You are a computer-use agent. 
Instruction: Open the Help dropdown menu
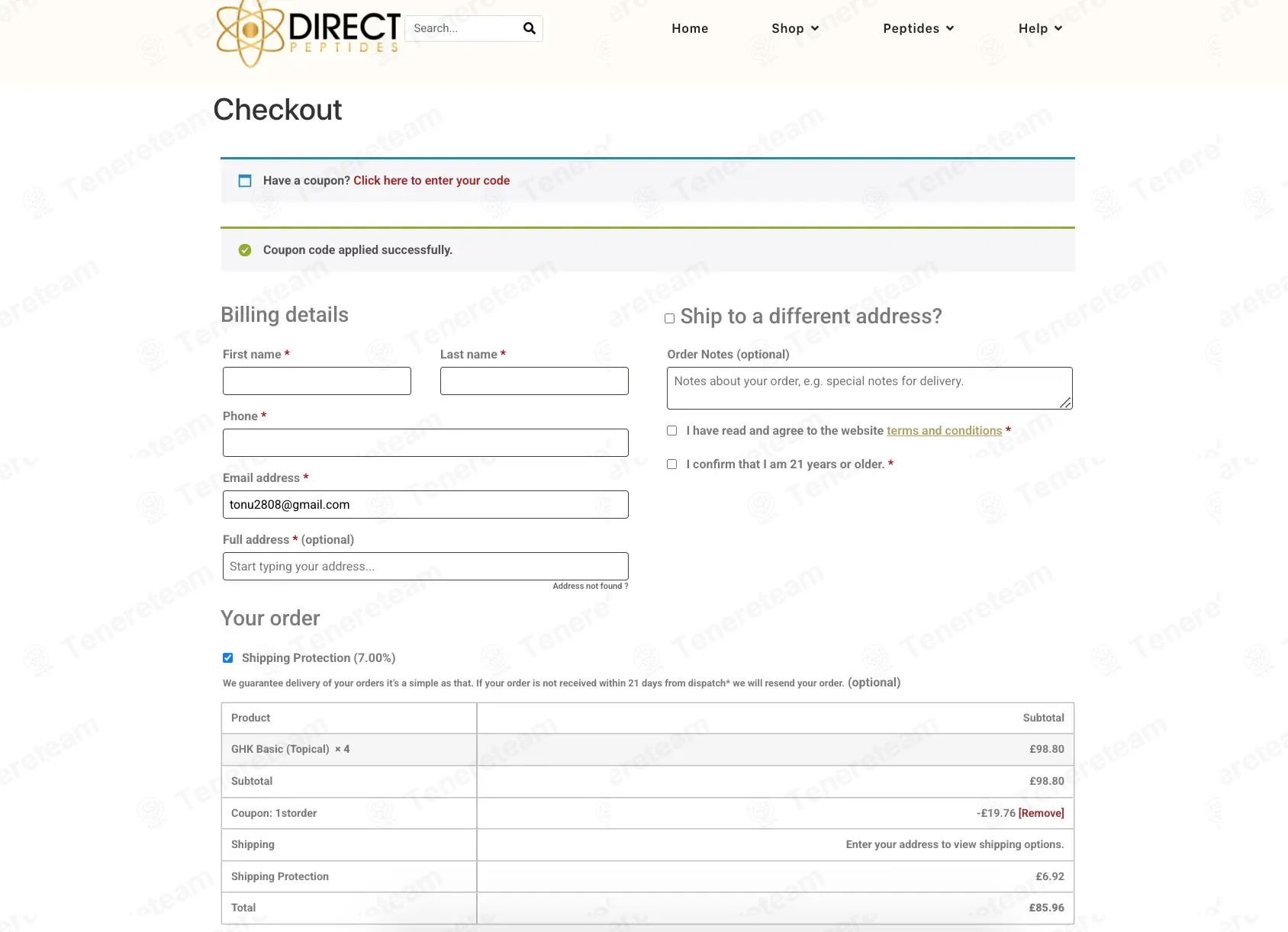point(1040,28)
